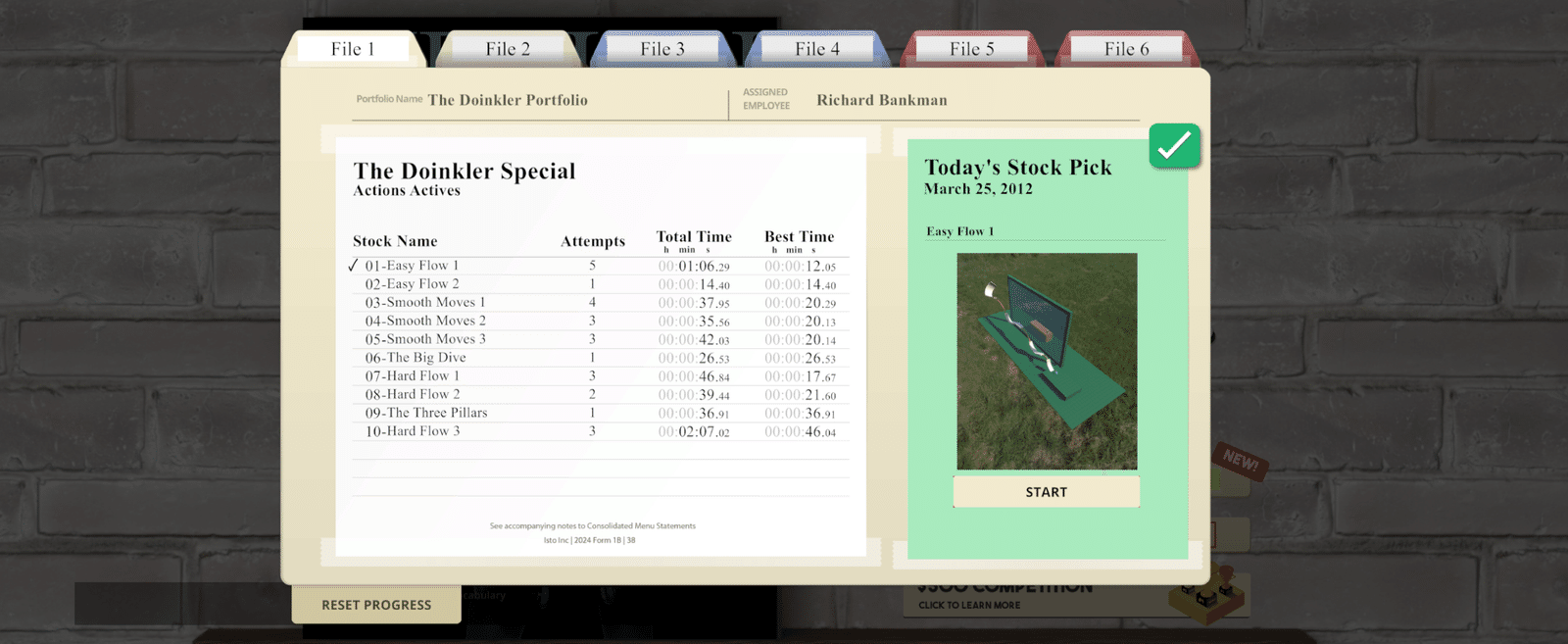Click the green checkmark confirm icon
This screenshot has height=644, width=1568.
[1174, 146]
